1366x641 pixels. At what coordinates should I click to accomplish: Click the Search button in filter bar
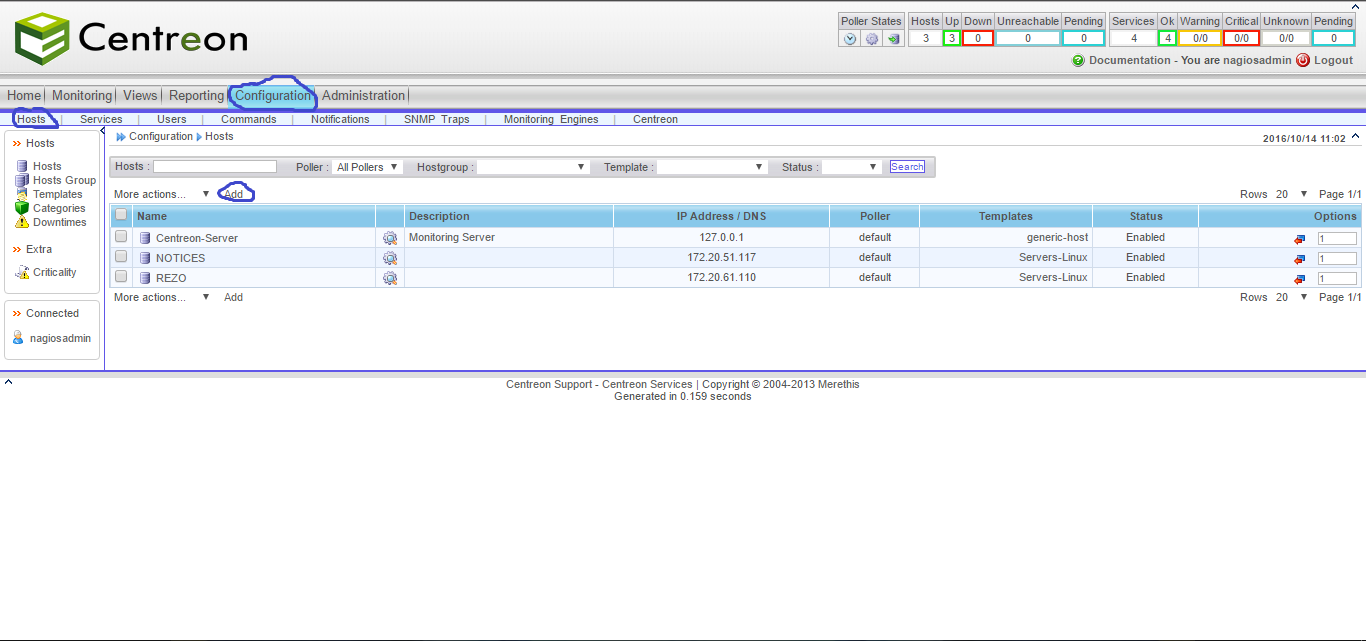(907, 167)
